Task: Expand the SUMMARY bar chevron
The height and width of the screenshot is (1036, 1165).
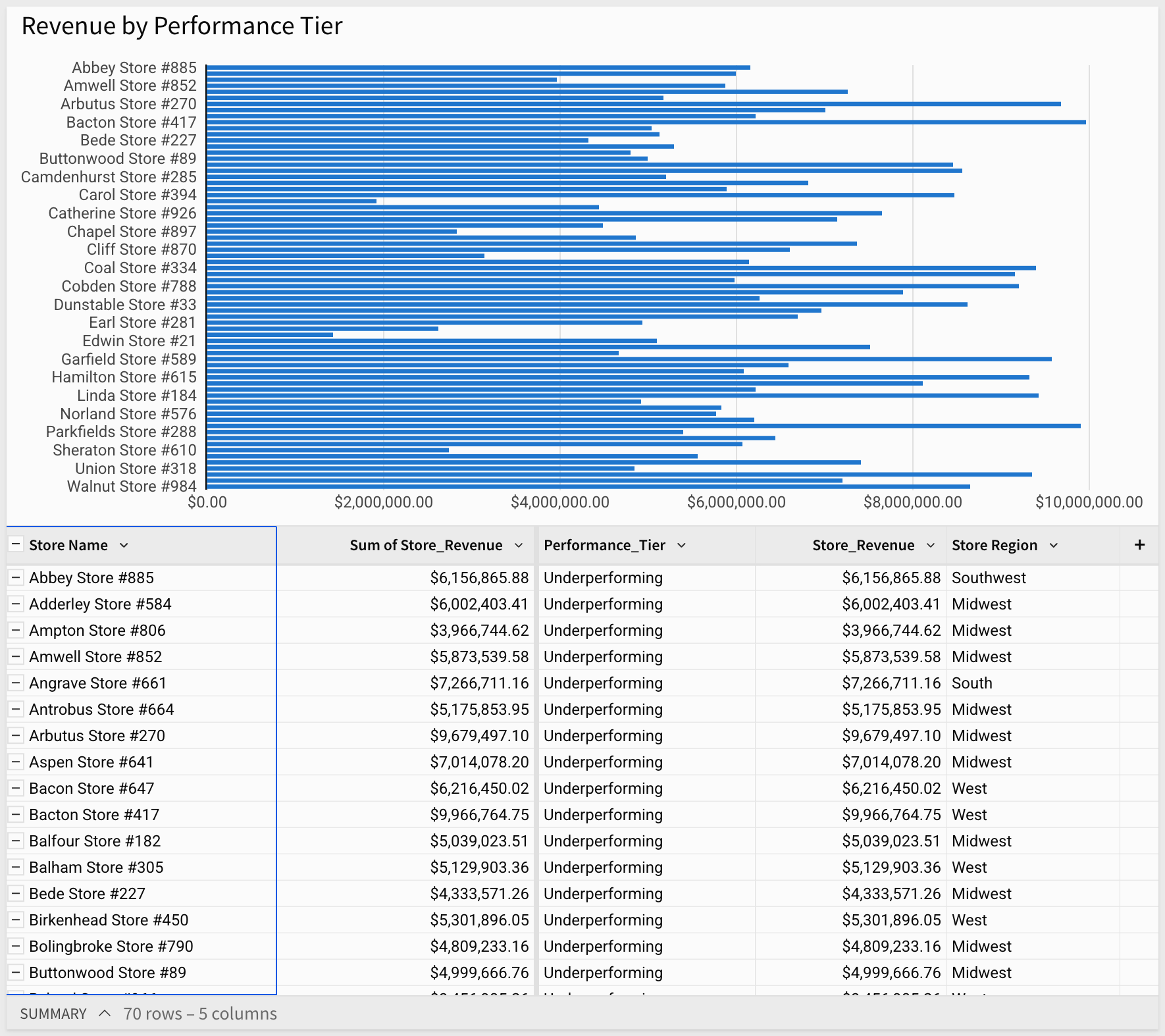Action: pos(104,1014)
